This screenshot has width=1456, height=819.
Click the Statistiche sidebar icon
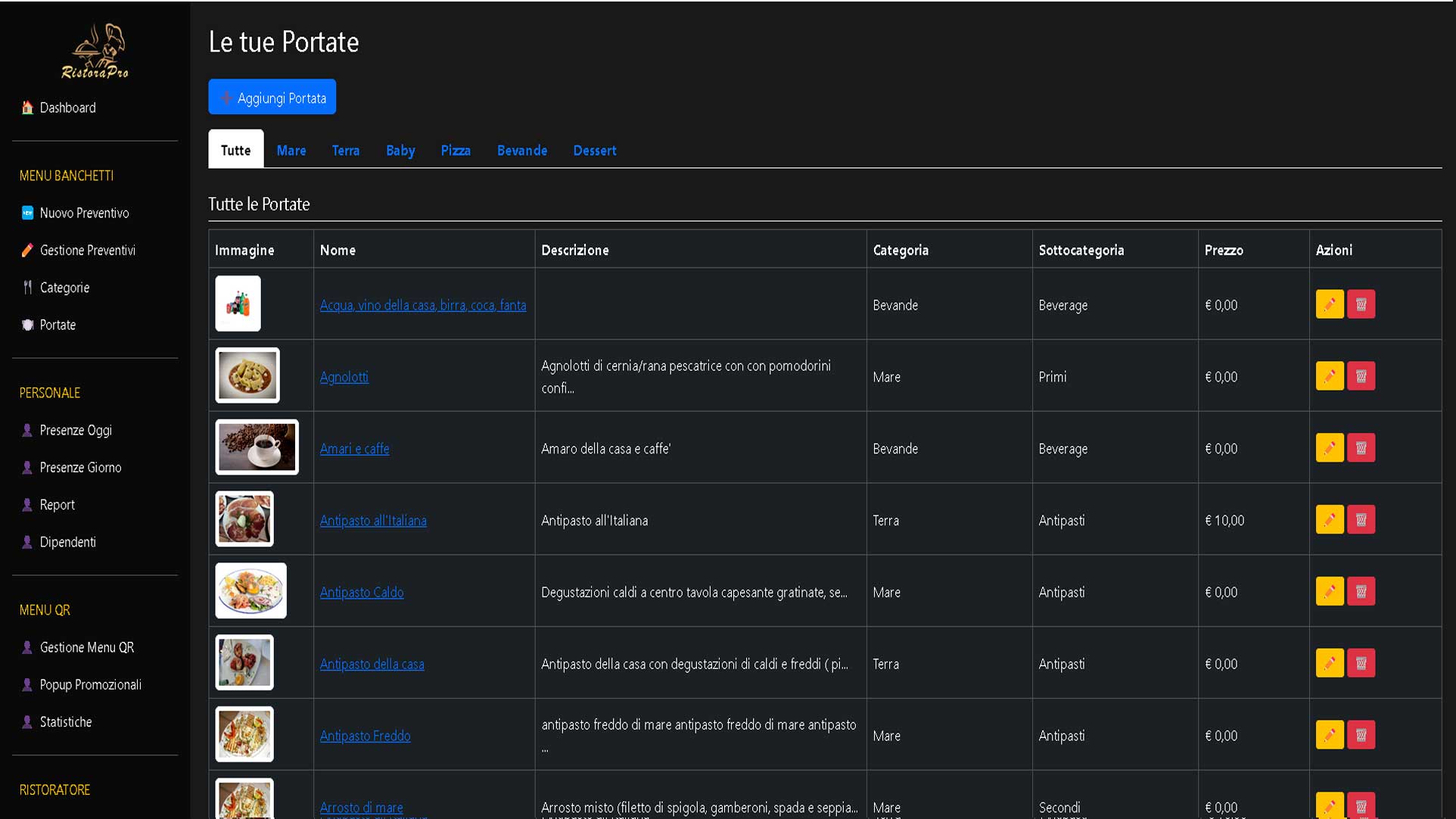(27, 722)
